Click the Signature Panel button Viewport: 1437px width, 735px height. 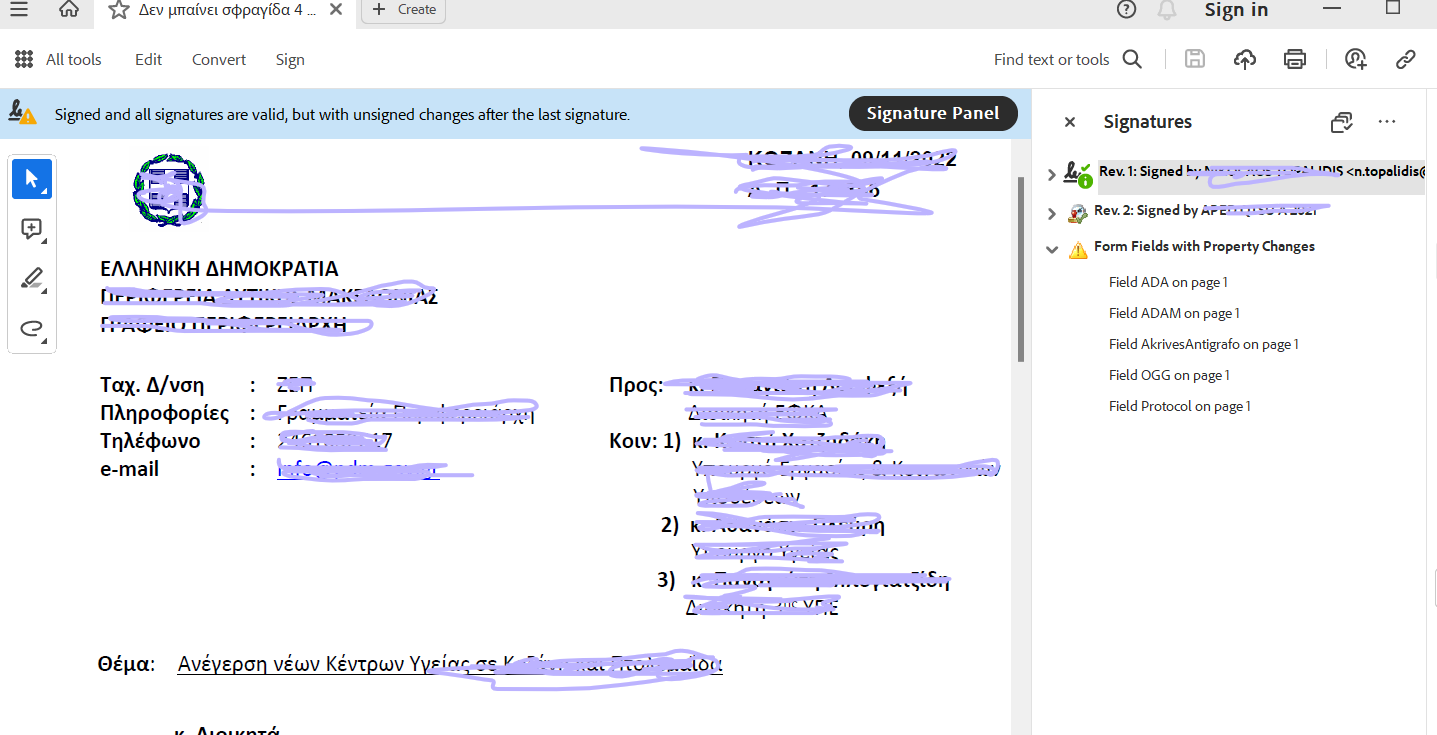932,113
